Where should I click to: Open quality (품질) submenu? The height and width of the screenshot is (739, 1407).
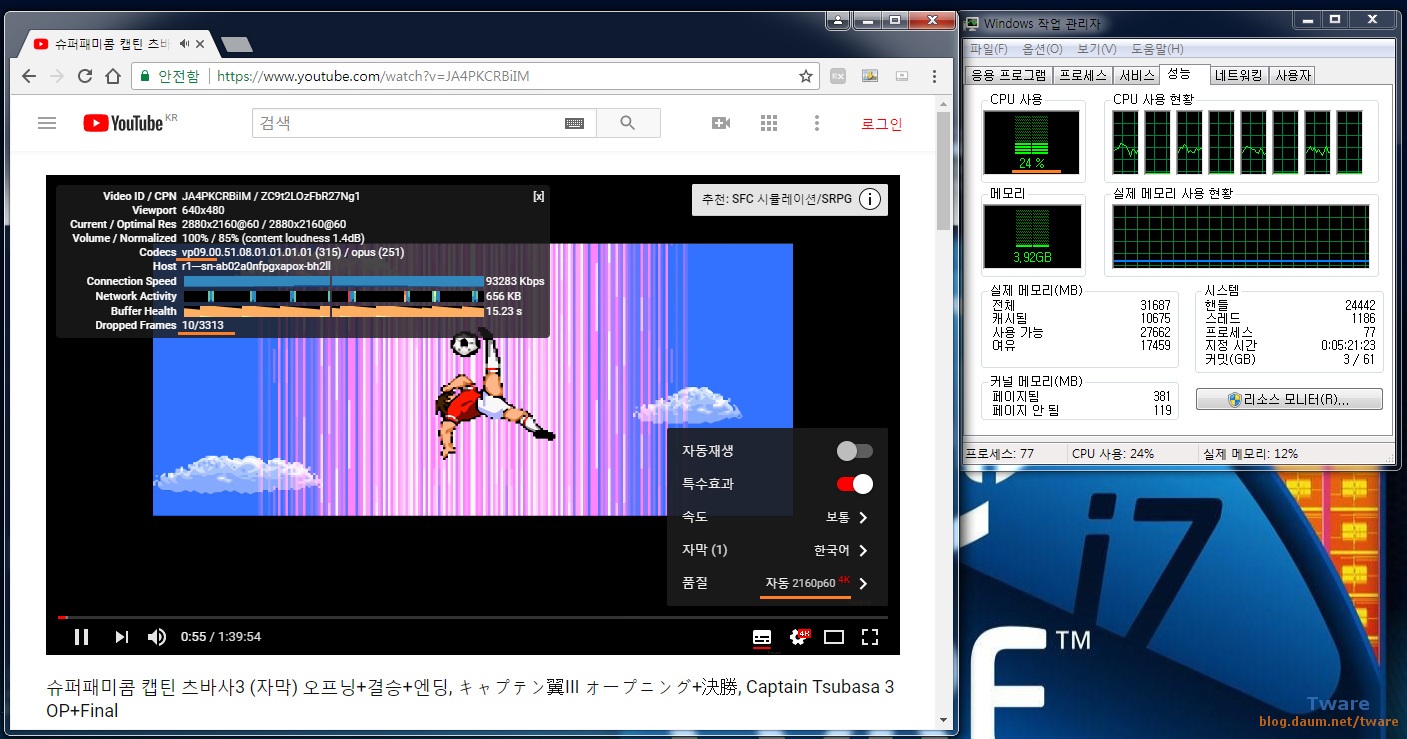pyautogui.click(x=777, y=583)
